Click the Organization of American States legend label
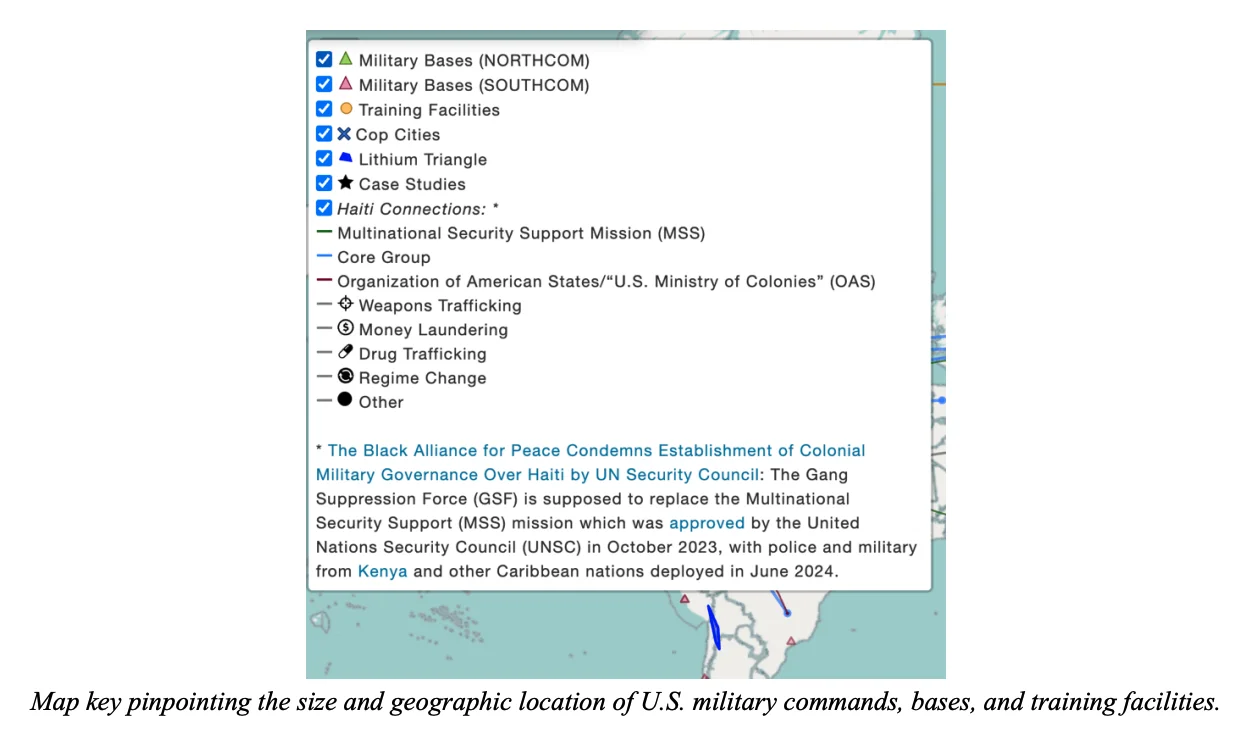This screenshot has width=1238, height=736. tap(606, 282)
